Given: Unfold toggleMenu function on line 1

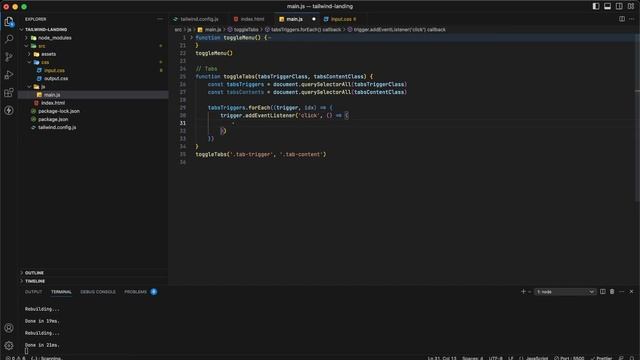Looking at the screenshot, I should pos(191,38).
